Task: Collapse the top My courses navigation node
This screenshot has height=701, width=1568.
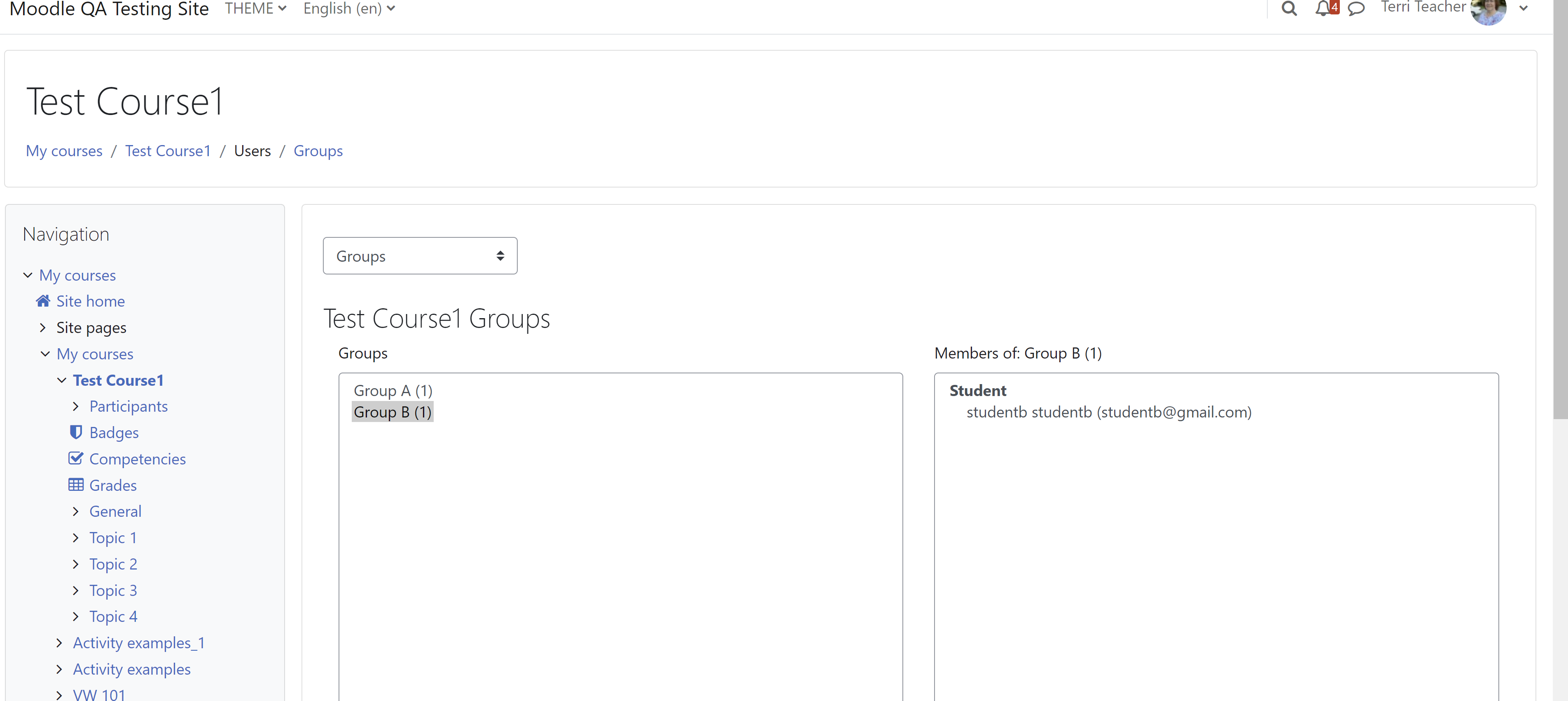Action: (x=28, y=275)
